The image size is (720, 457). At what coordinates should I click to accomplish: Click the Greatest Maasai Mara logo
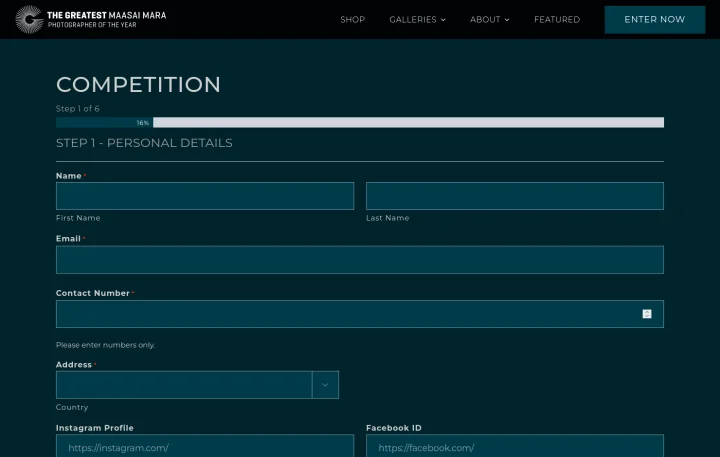[x=91, y=19]
